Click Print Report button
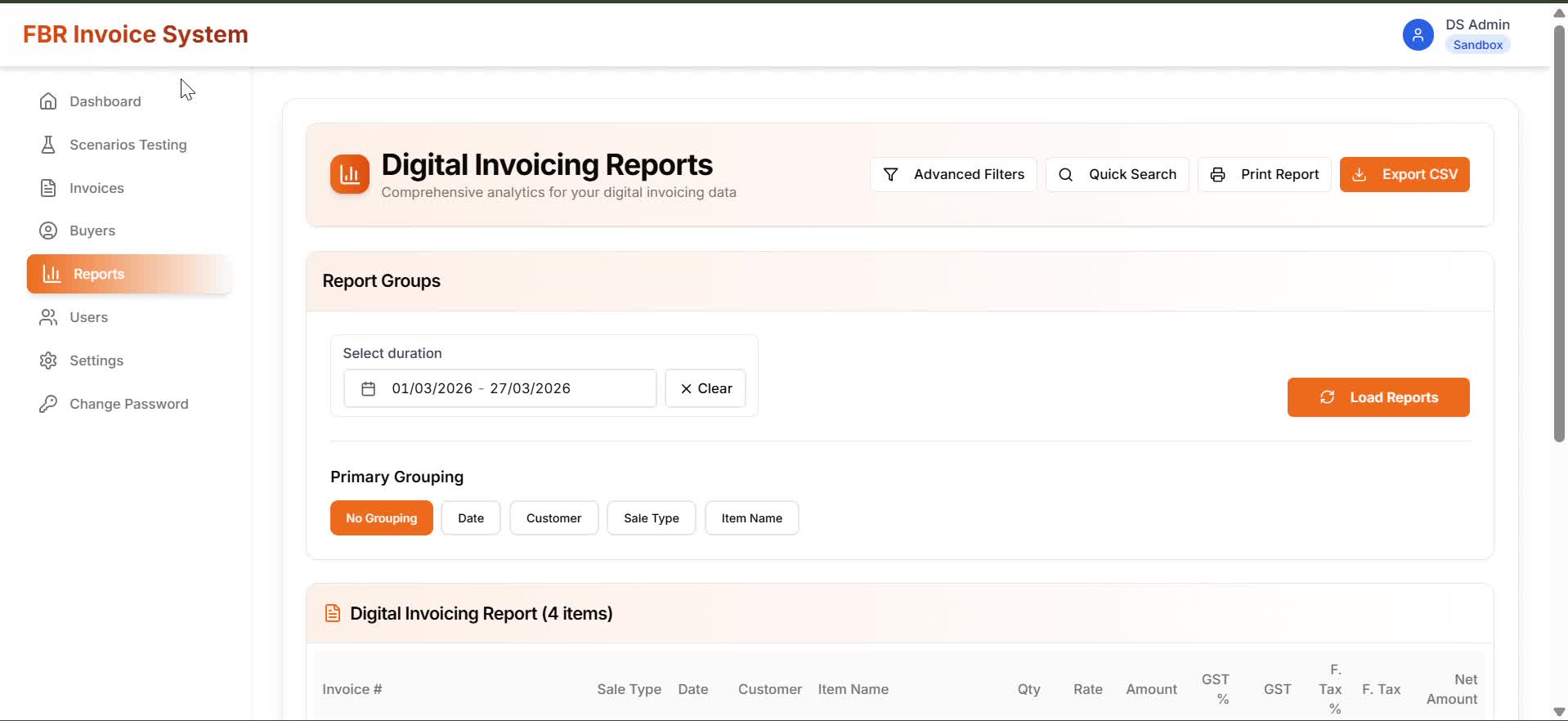1568x721 pixels. (x=1265, y=174)
